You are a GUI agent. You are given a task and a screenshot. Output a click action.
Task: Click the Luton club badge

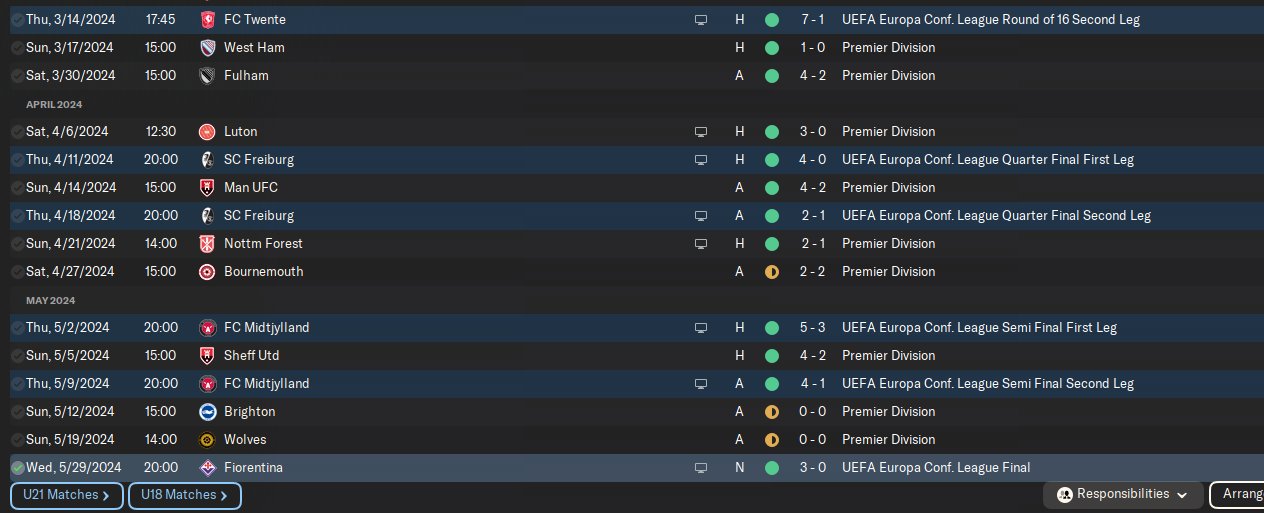coord(207,131)
